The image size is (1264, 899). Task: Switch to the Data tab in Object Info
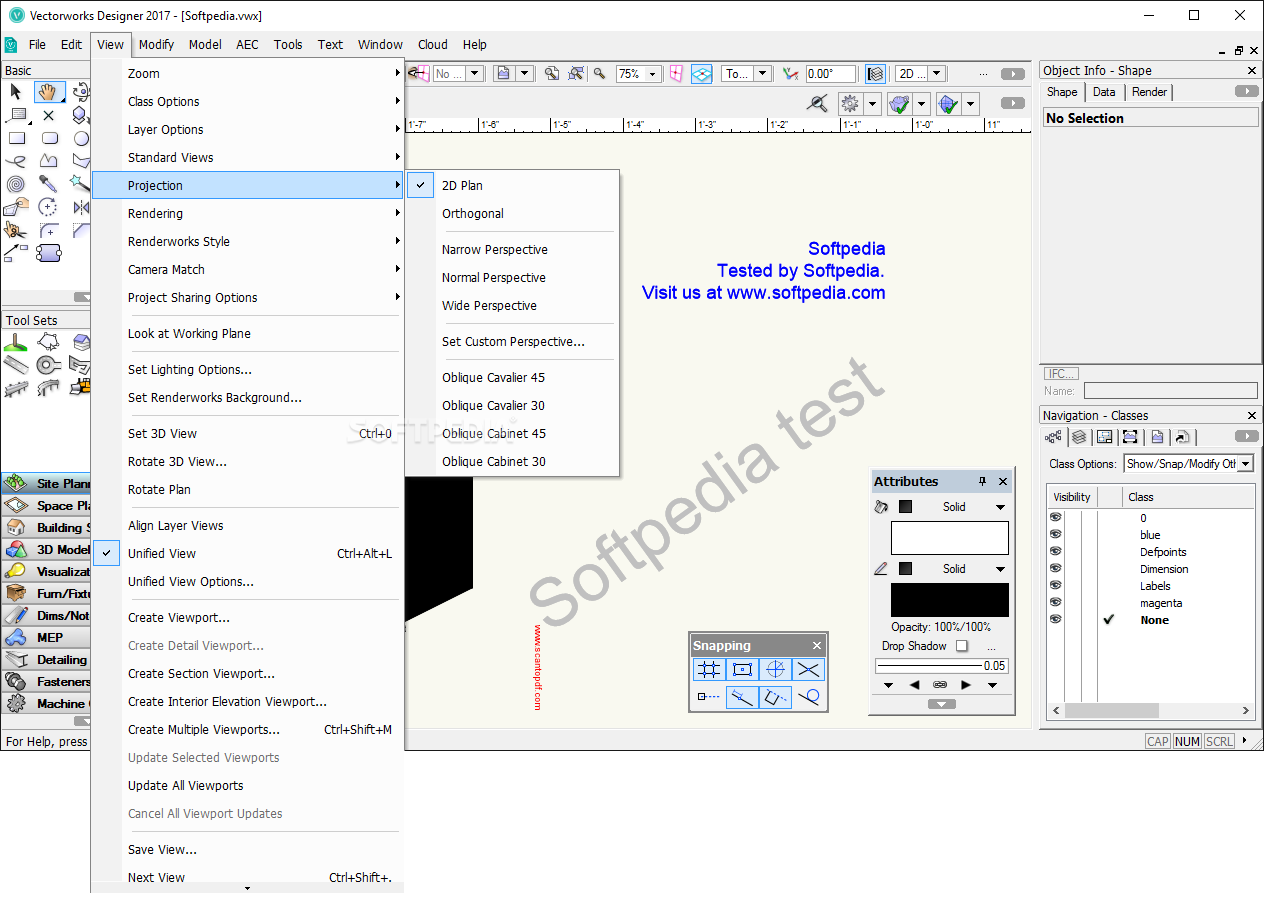[1104, 92]
